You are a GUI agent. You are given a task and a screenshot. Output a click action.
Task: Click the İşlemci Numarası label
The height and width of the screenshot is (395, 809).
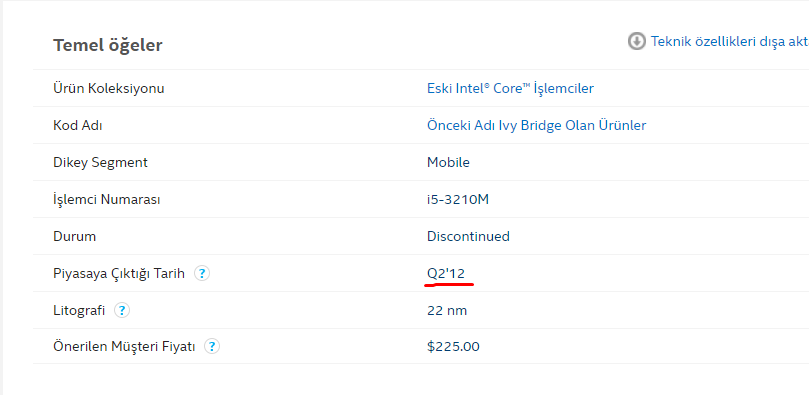pyautogui.click(x=107, y=200)
